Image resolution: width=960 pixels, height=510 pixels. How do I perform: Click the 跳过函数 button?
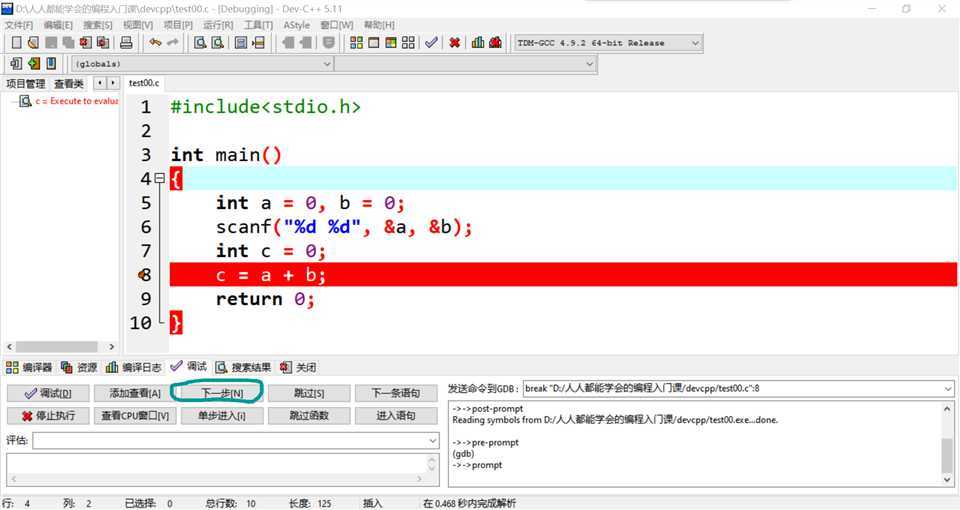pos(309,416)
